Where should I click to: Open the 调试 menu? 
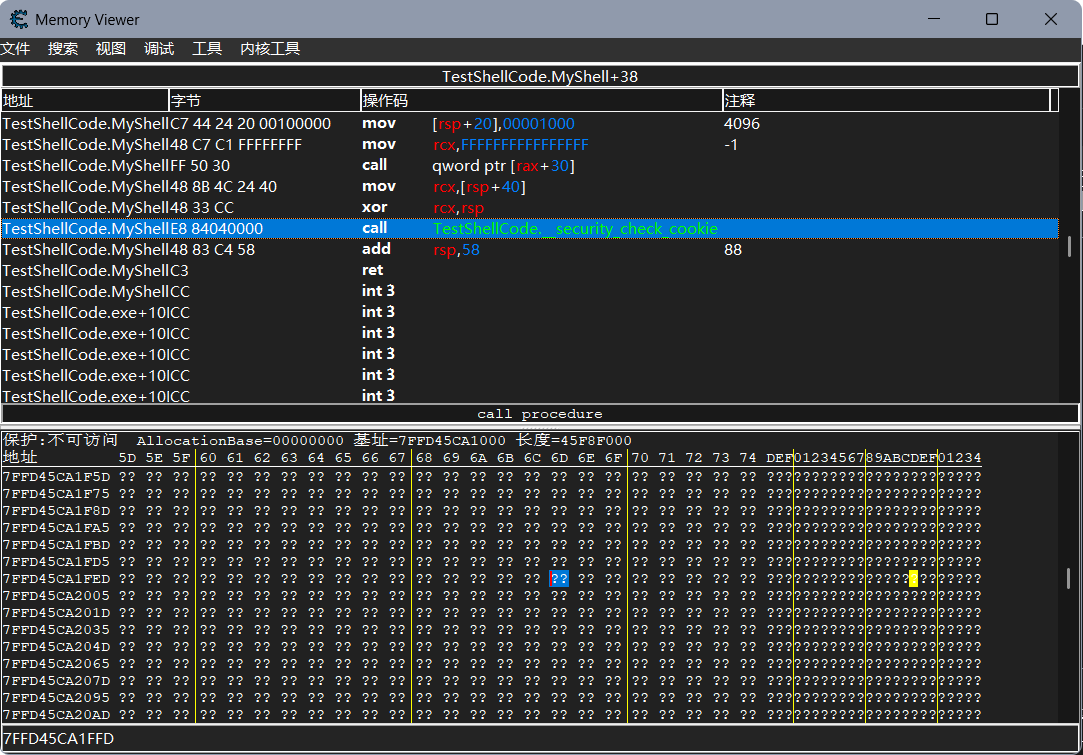pyautogui.click(x=159, y=49)
